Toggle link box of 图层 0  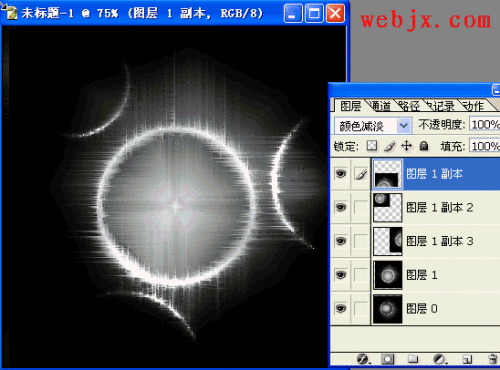(361, 308)
